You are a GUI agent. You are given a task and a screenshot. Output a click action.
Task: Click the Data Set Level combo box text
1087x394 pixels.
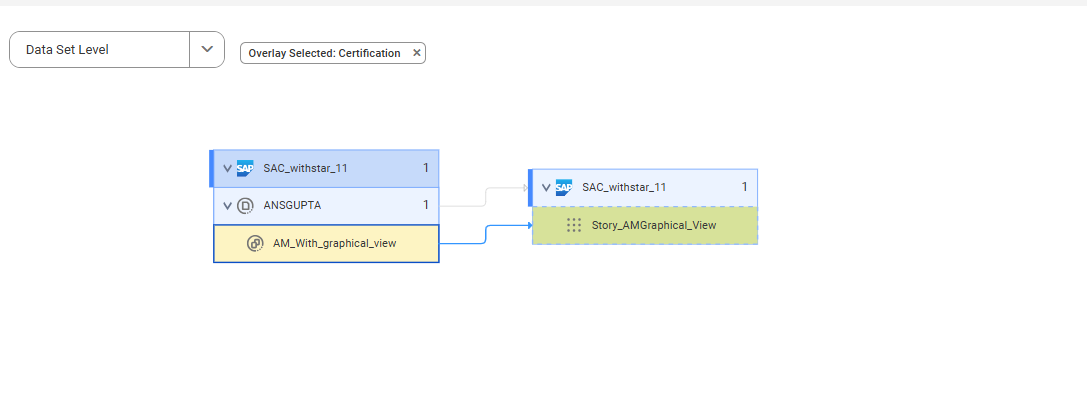pos(67,50)
